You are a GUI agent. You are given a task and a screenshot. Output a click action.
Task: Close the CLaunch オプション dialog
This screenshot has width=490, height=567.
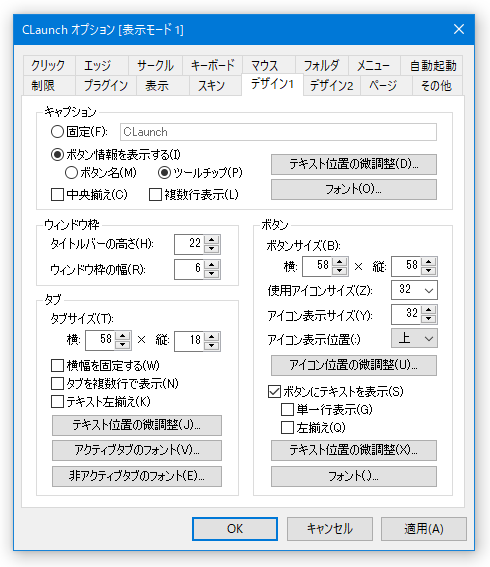click(459, 29)
